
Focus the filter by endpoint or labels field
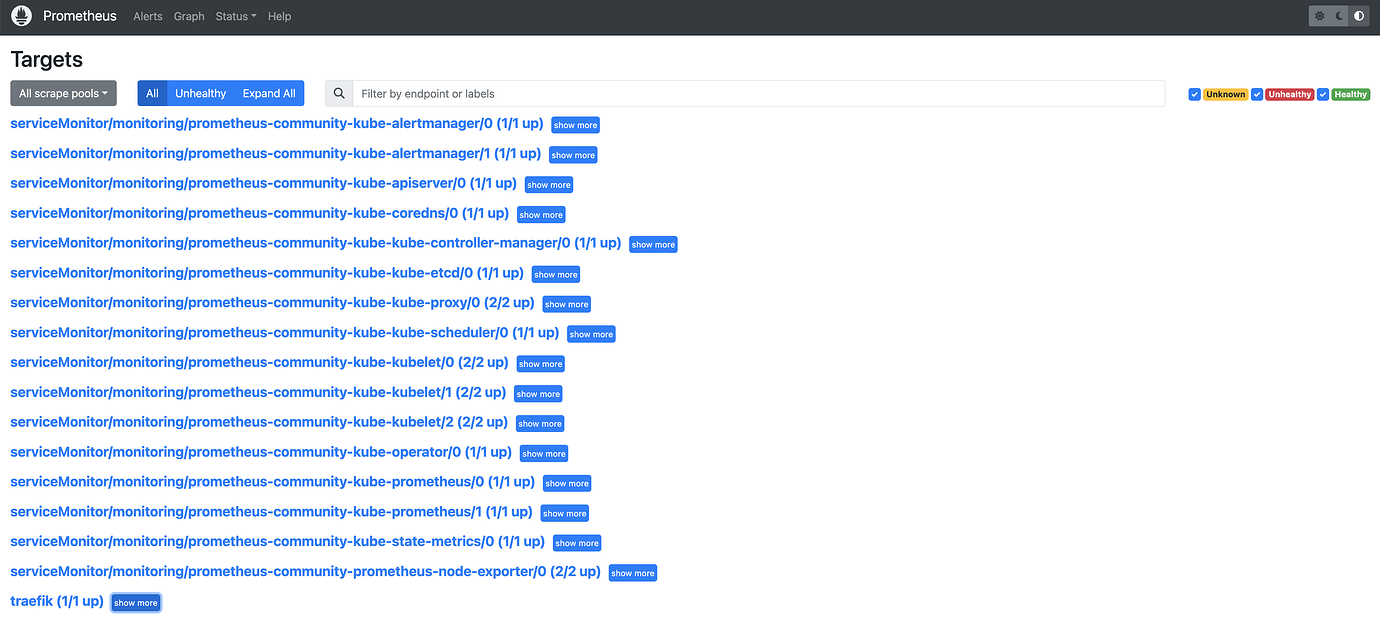pos(760,93)
